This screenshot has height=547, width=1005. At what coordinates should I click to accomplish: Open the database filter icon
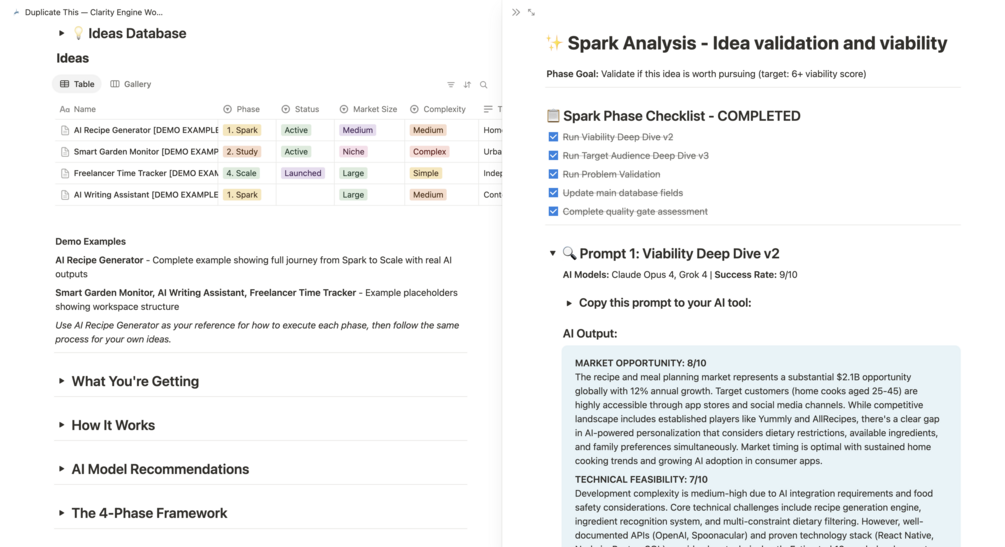coord(451,85)
